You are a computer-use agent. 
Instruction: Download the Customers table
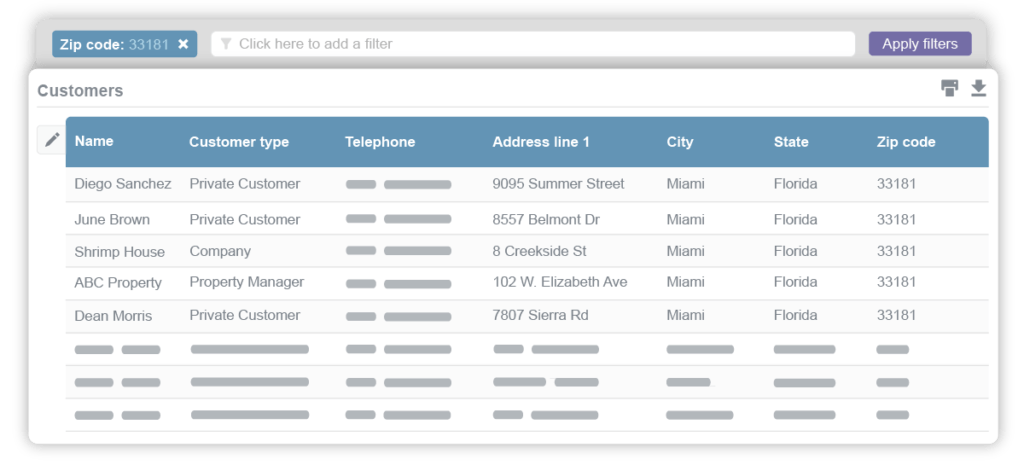point(978,88)
